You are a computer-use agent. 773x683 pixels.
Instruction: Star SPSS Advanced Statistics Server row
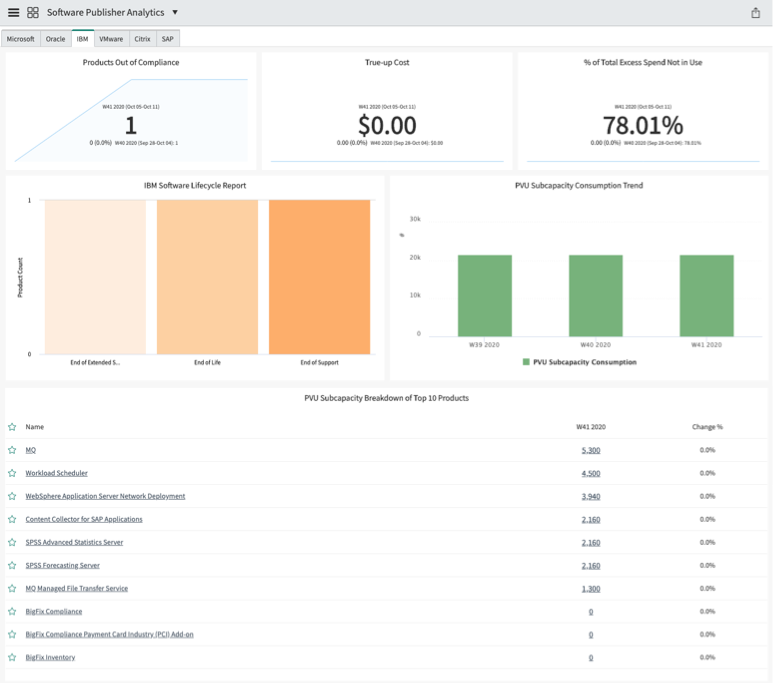point(12,542)
